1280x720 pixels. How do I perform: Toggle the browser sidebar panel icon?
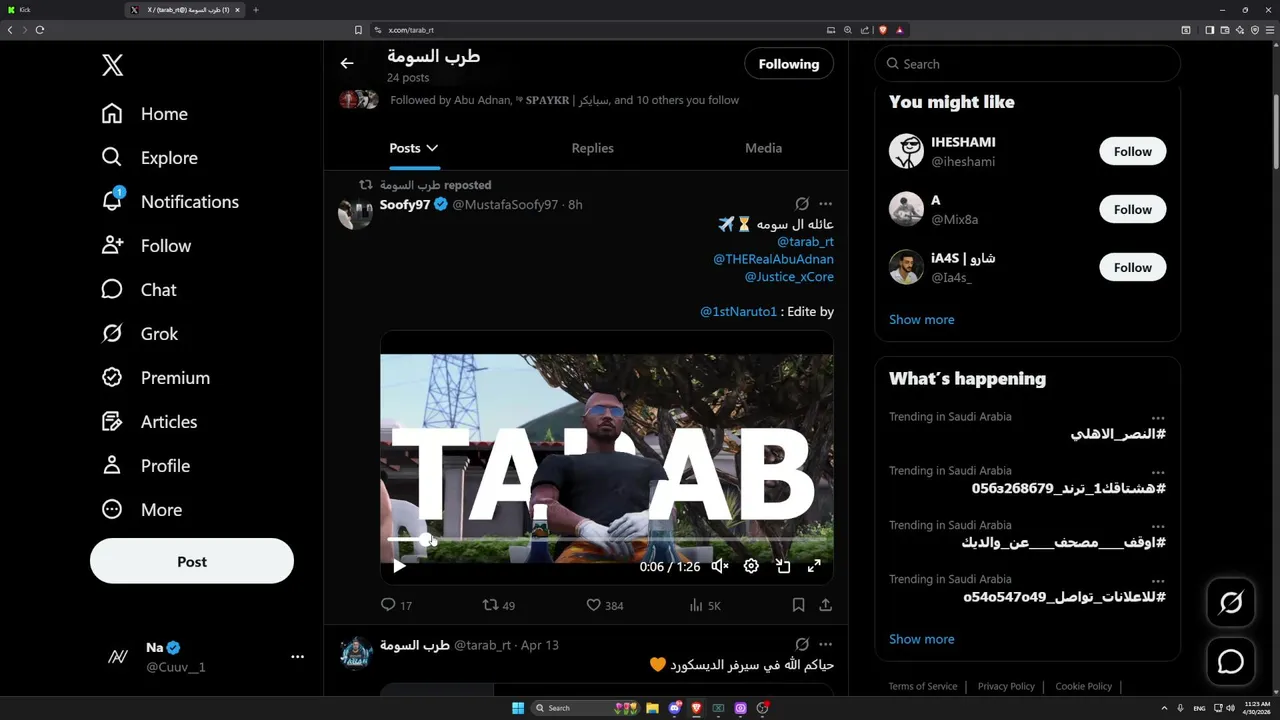(1209, 30)
